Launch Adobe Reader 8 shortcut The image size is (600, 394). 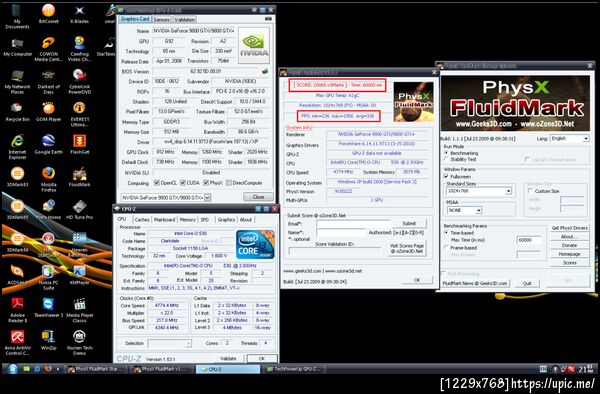(18, 311)
